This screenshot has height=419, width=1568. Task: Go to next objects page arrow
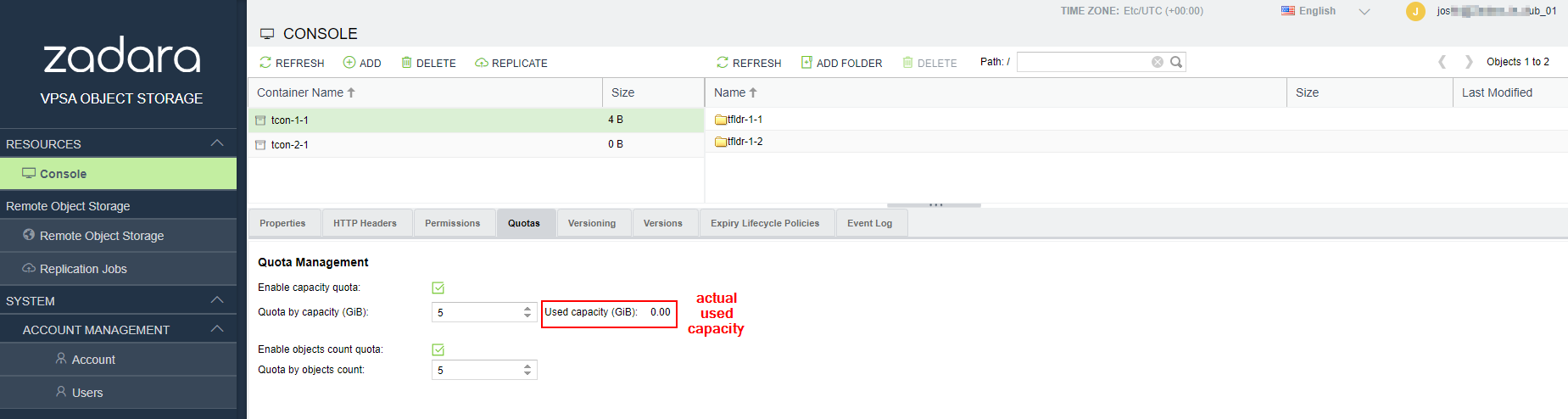[x=1469, y=62]
